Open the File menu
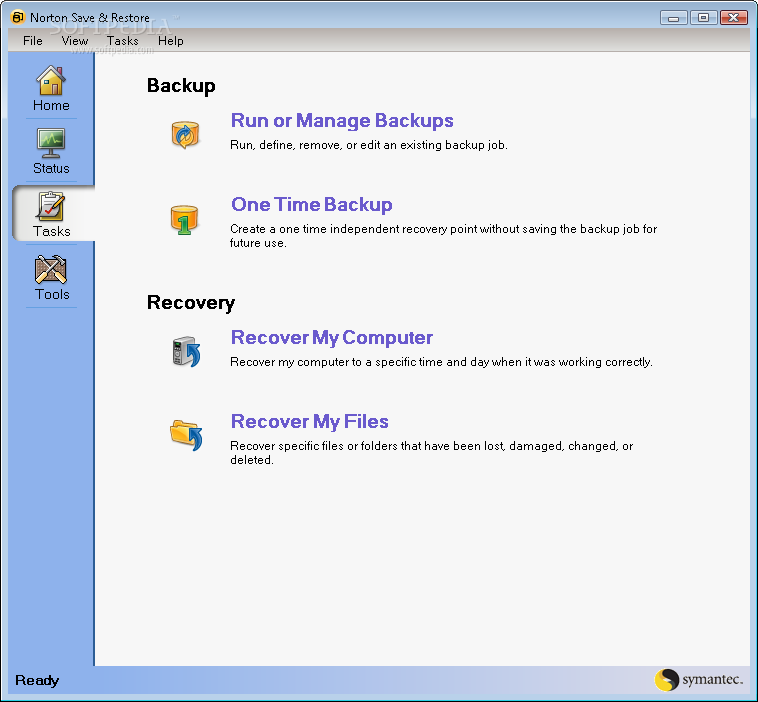 pyautogui.click(x=33, y=41)
